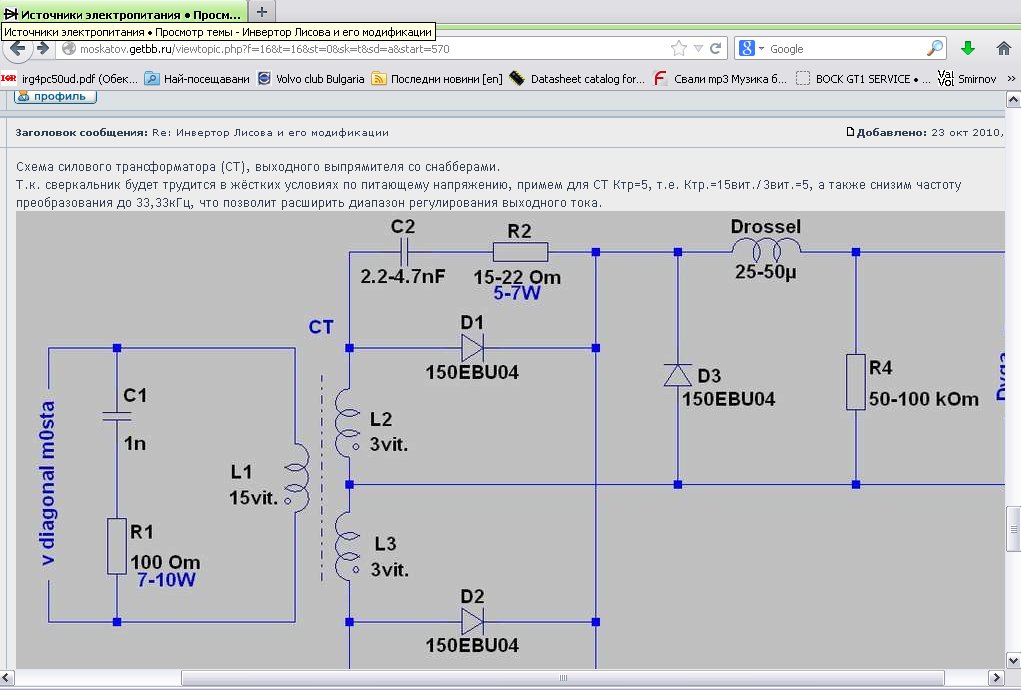Screen dimensions: 1021x690
Task: Bookmark this page with the star icon
Action: pos(679,48)
